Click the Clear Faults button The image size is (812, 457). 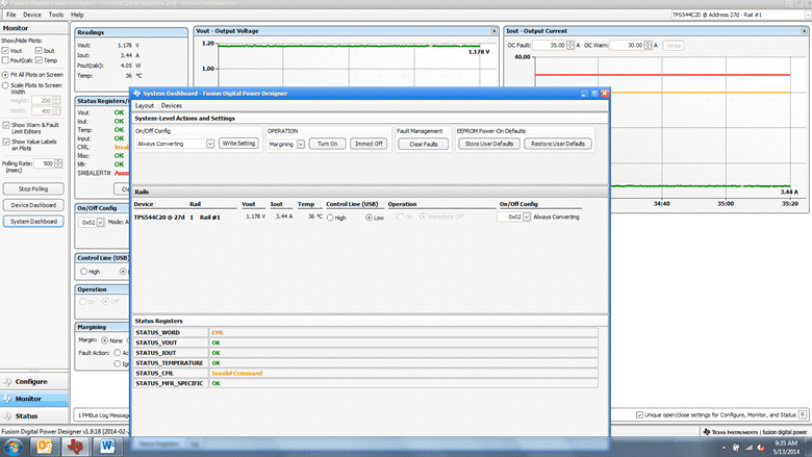pyautogui.click(x=424, y=144)
